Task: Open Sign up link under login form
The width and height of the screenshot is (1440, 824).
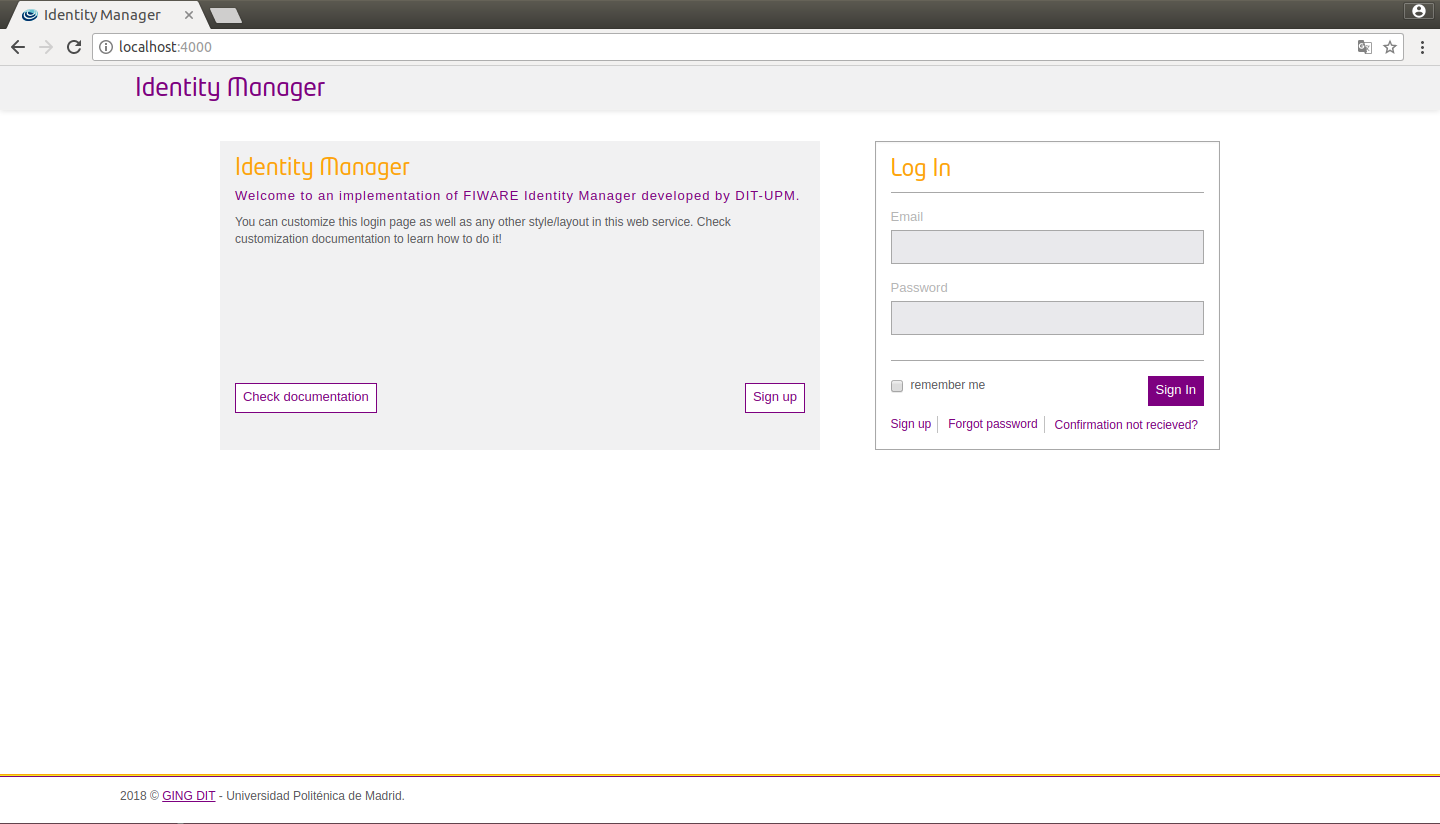Action: tap(911, 424)
